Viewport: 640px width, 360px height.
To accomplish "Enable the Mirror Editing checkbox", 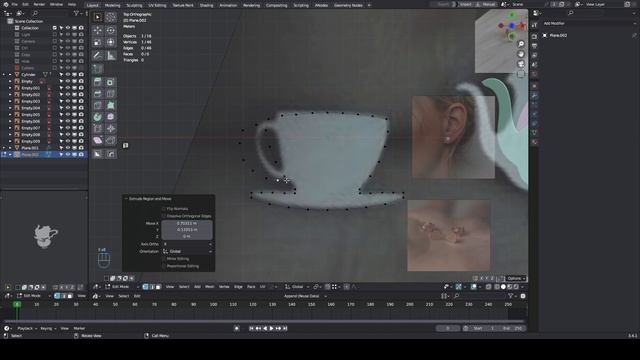I will 164,259.
